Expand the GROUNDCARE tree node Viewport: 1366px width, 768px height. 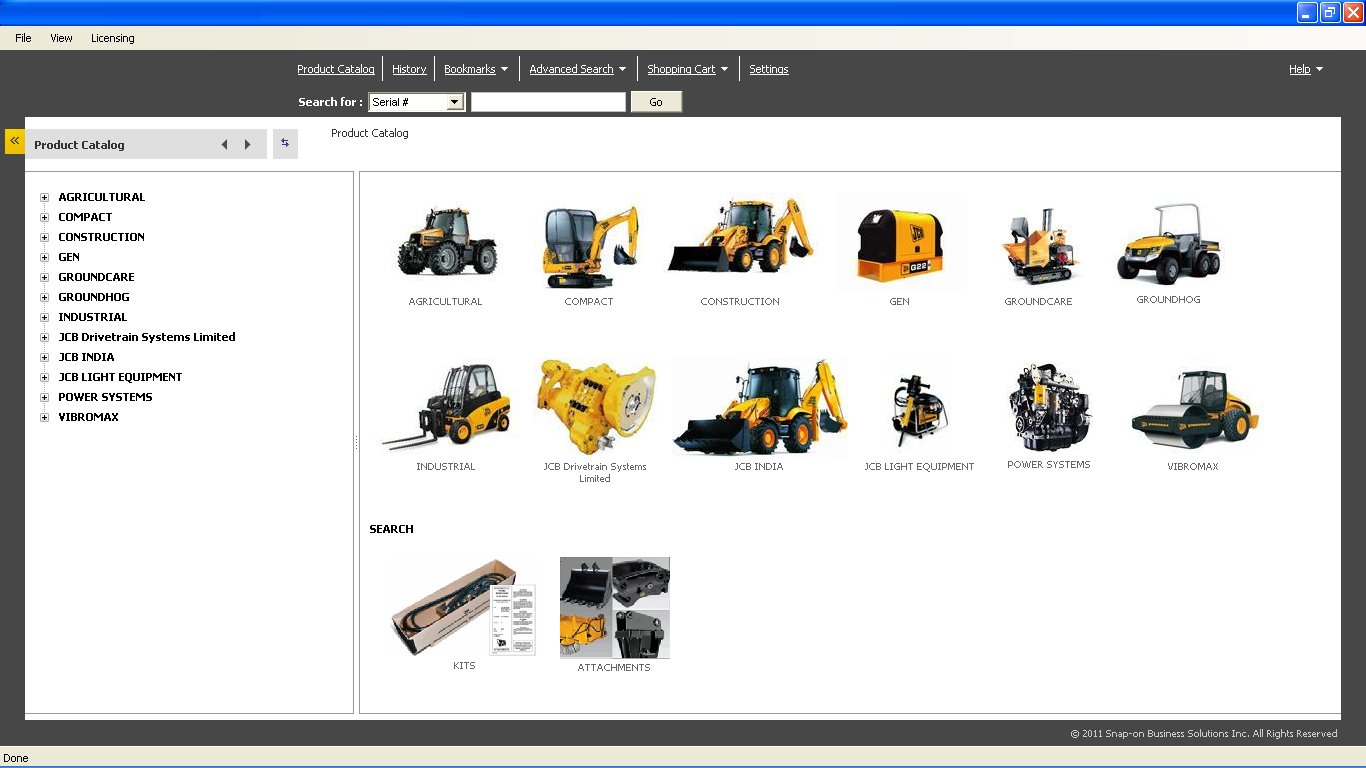point(44,277)
